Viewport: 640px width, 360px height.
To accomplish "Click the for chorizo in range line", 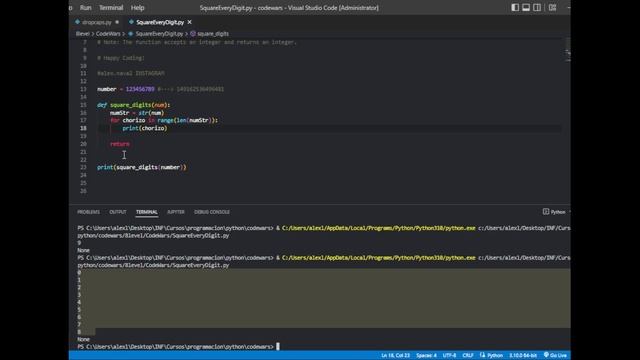I will click(164, 120).
